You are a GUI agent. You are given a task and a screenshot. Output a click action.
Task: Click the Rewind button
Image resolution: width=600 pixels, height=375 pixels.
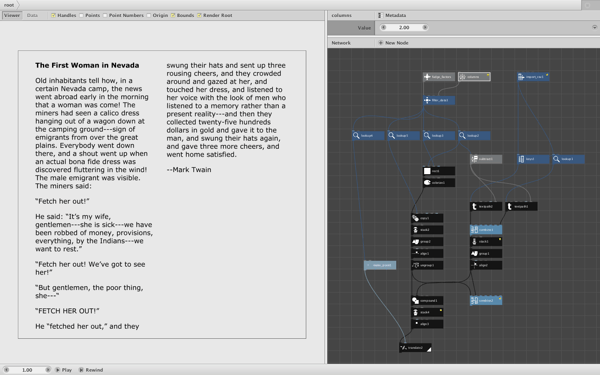(x=91, y=370)
